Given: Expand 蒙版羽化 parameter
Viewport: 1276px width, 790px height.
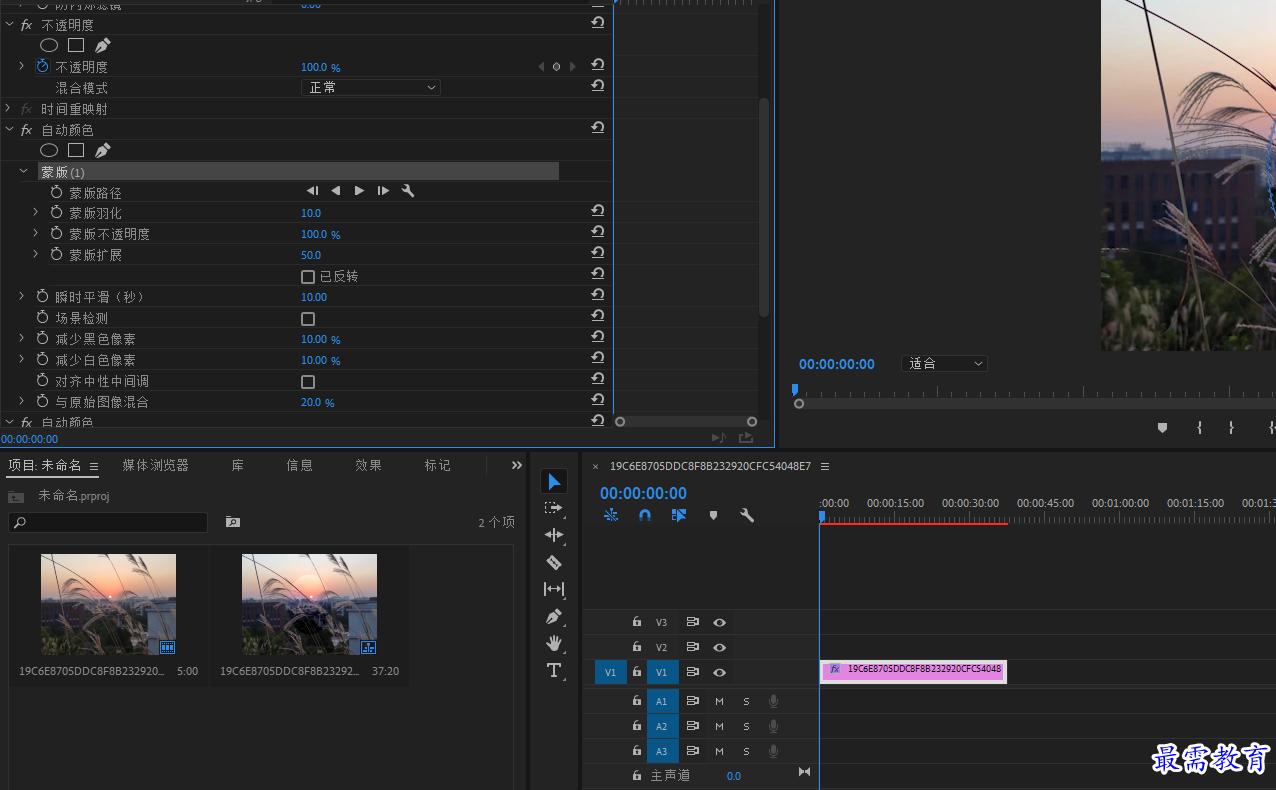Looking at the screenshot, I should click(35, 212).
